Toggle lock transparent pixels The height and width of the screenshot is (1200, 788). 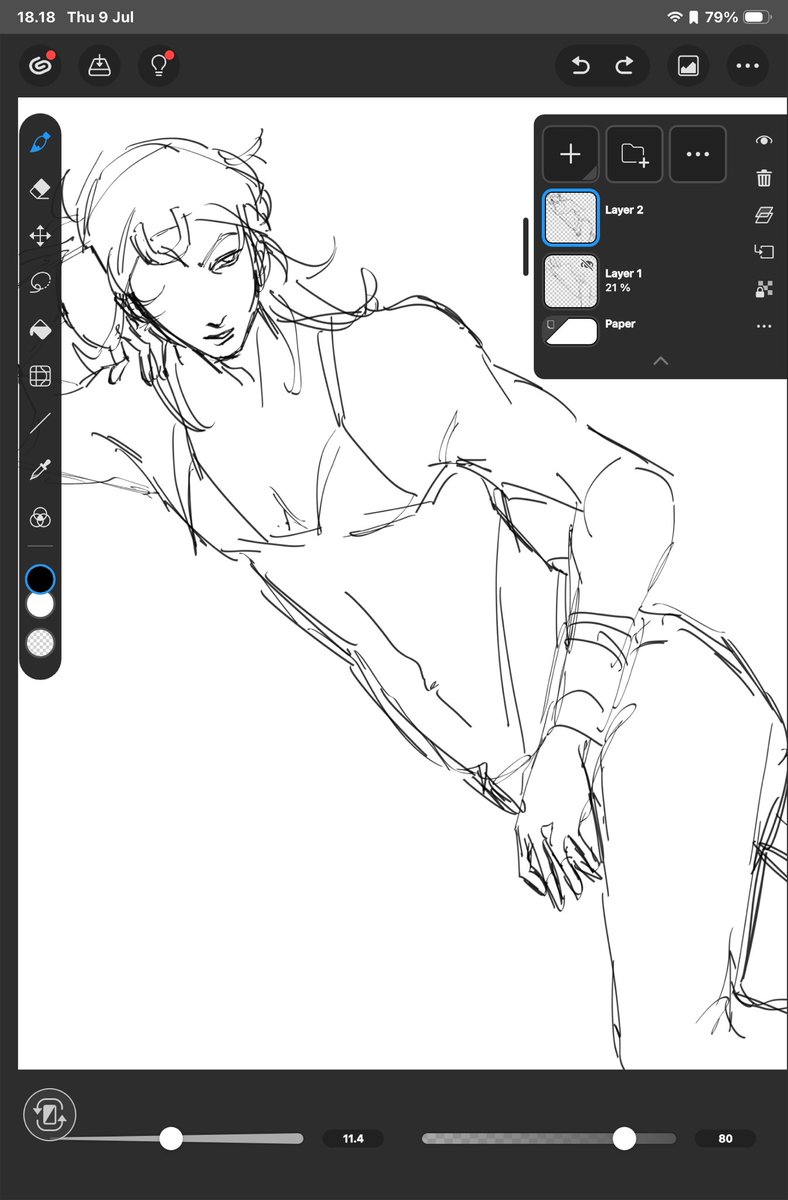click(764, 289)
